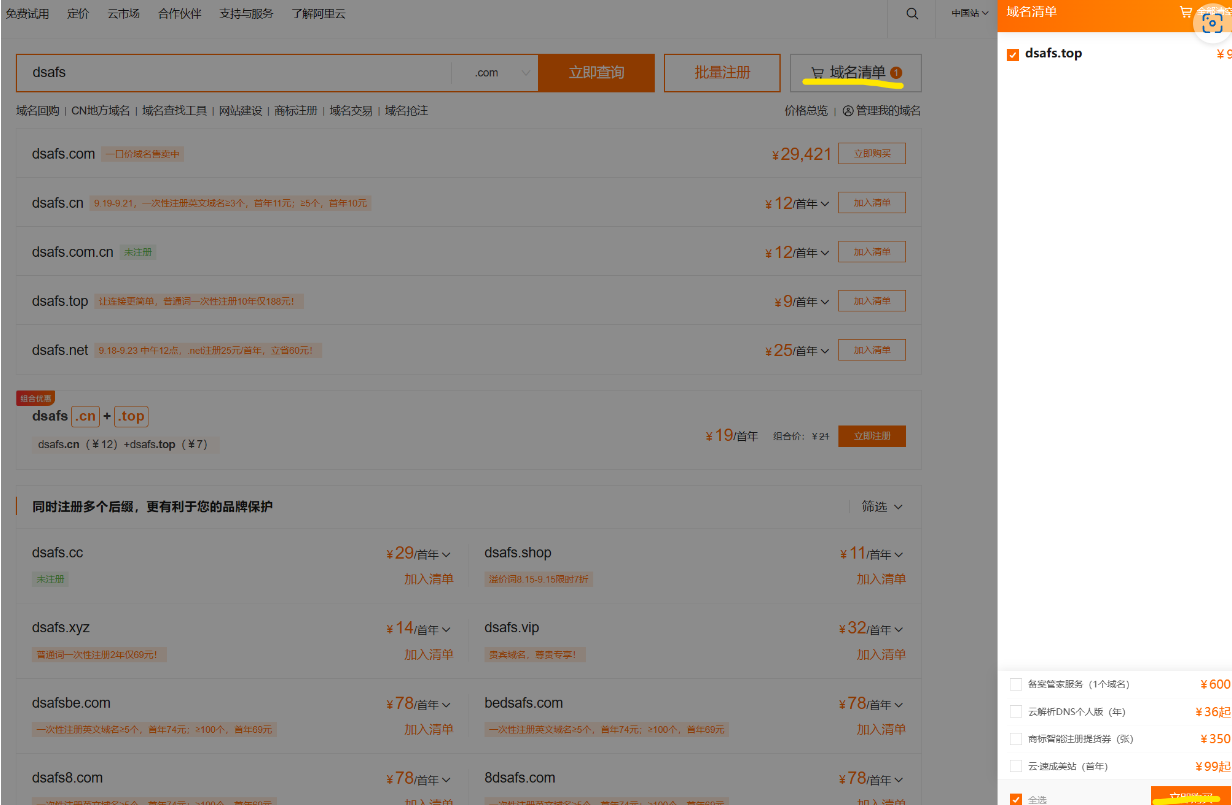Add dsafs.net to list via 加入清单

(x=871, y=350)
